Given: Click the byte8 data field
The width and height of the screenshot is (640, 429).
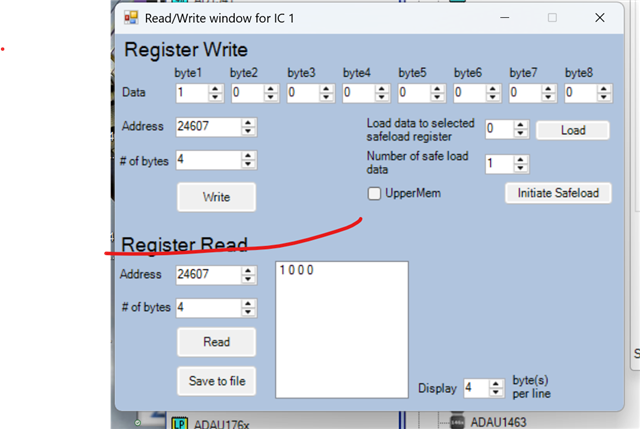Looking at the screenshot, I should pos(580,93).
